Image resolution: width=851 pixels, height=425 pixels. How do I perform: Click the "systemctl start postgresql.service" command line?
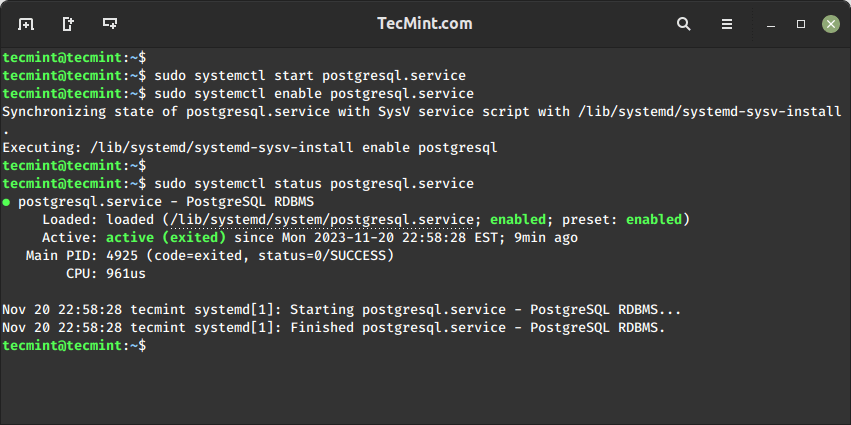(x=310, y=76)
